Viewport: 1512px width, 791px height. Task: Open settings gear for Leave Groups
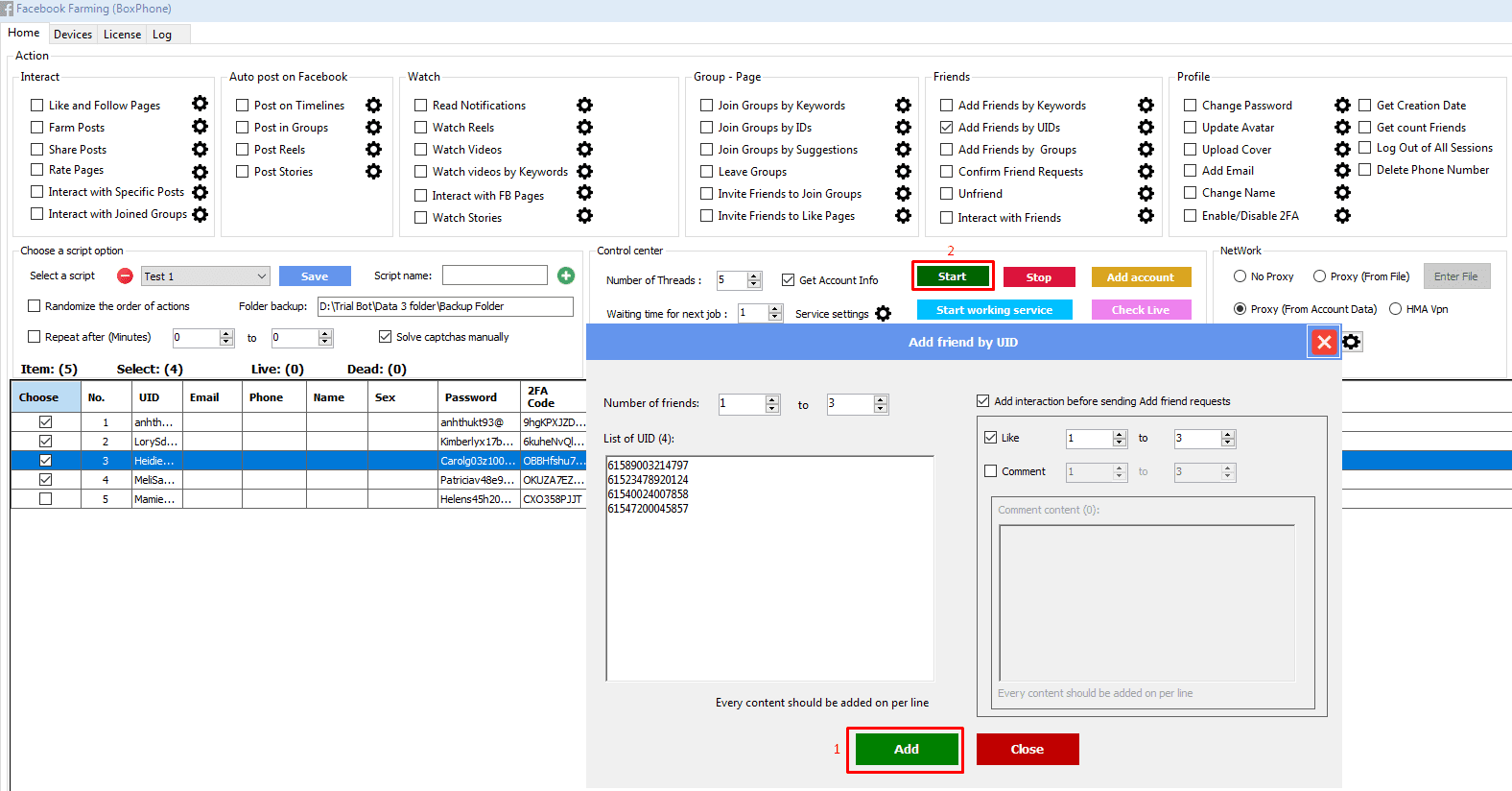903,171
